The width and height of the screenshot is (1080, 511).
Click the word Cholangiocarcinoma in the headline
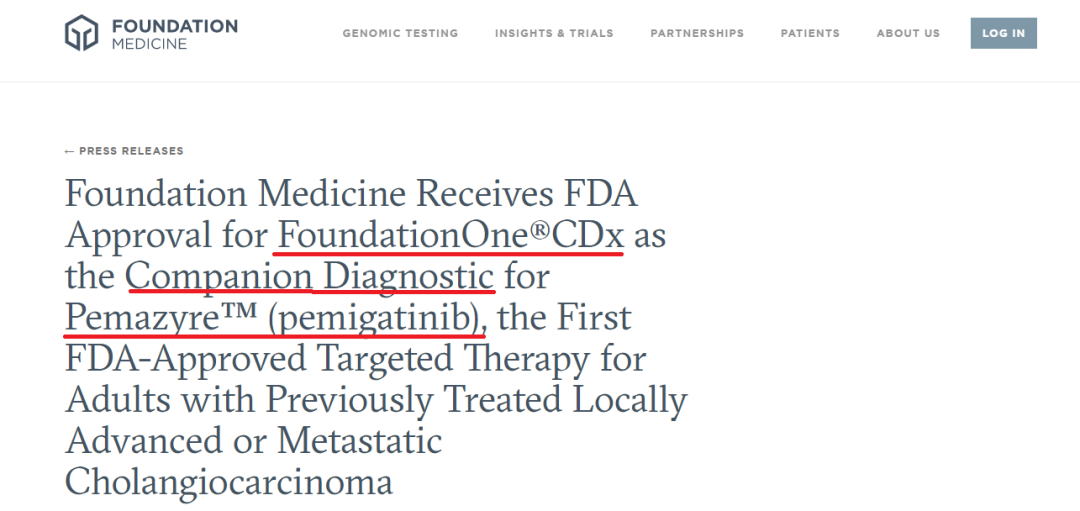tap(229, 483)
